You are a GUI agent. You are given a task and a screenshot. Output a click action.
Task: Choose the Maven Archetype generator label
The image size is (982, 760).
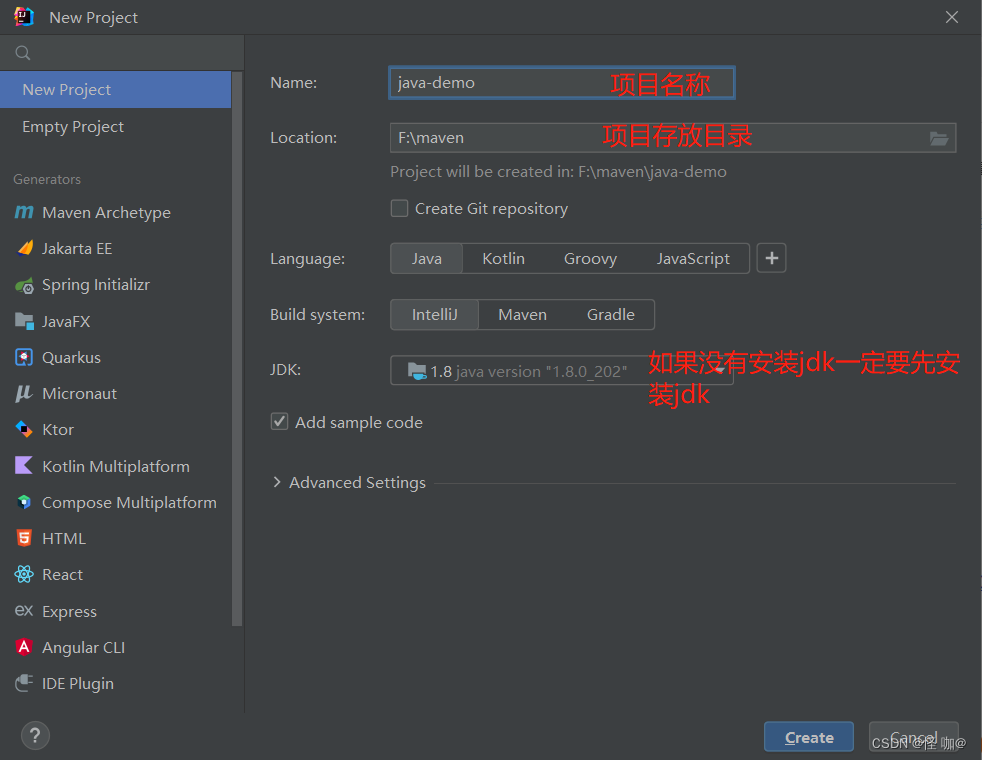tap(106, 213)
